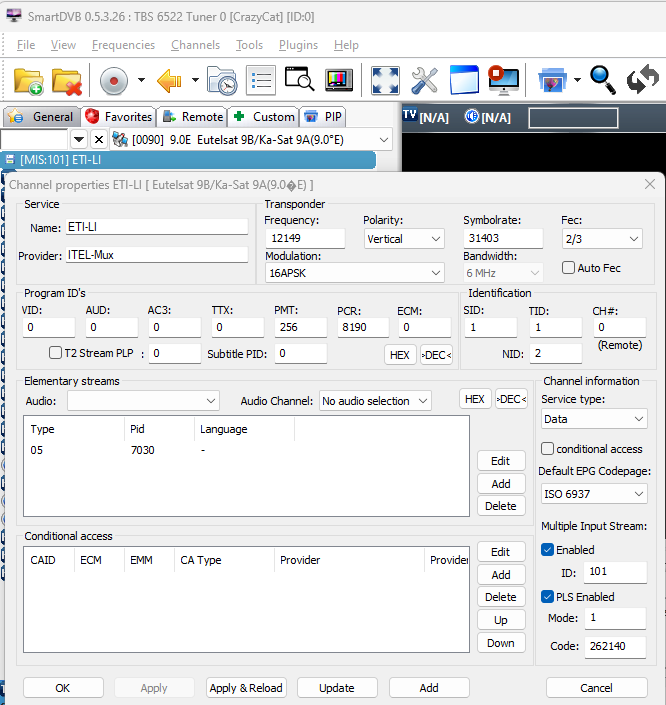Viewport: 666px width, 705px height.
Task: Uncheck the PLS Enabled checkbox
Action: click(547, 597)
